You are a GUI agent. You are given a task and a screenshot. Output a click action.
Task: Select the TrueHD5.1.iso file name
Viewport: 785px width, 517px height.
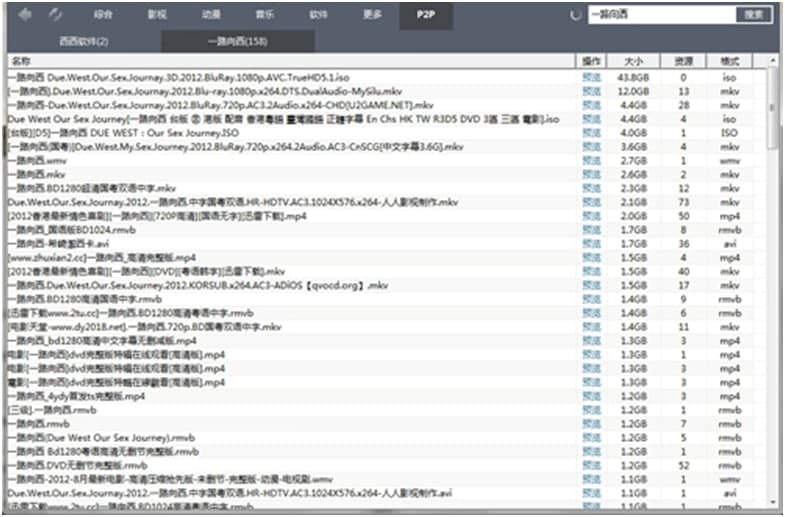click(178, 78)
